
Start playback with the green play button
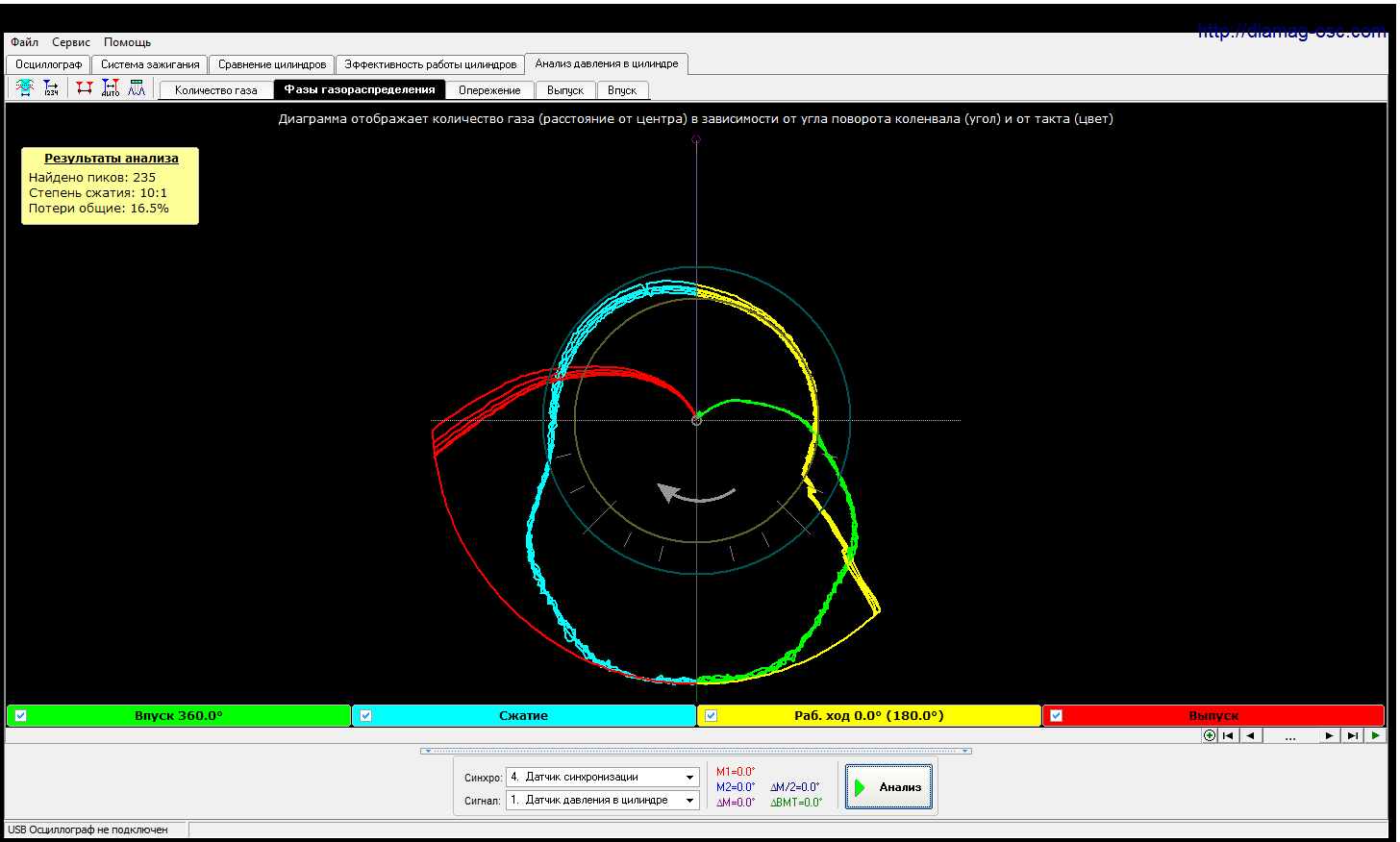pyautogui.click(x=1375, y=735)
